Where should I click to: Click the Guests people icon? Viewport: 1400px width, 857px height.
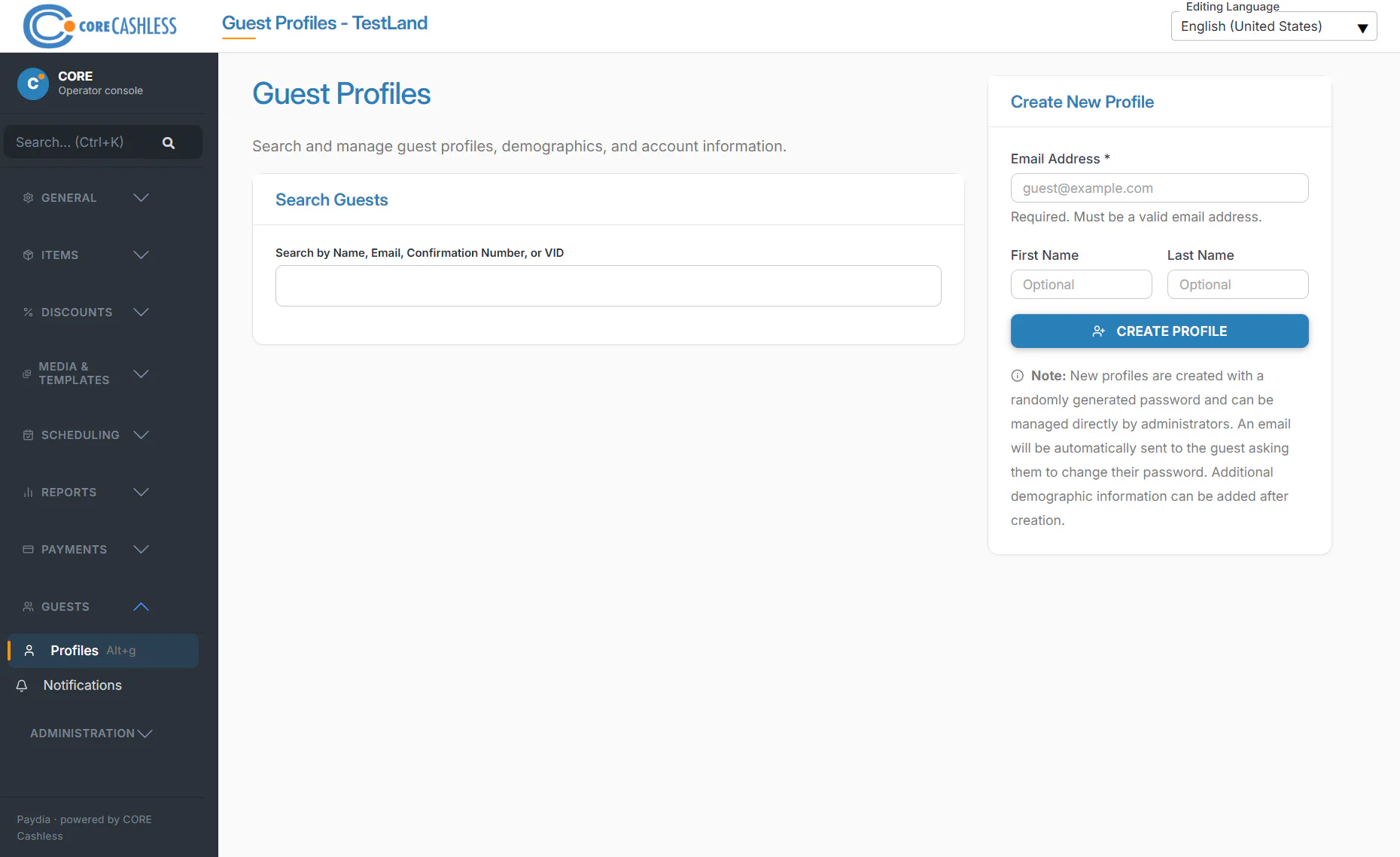[28, 607]
